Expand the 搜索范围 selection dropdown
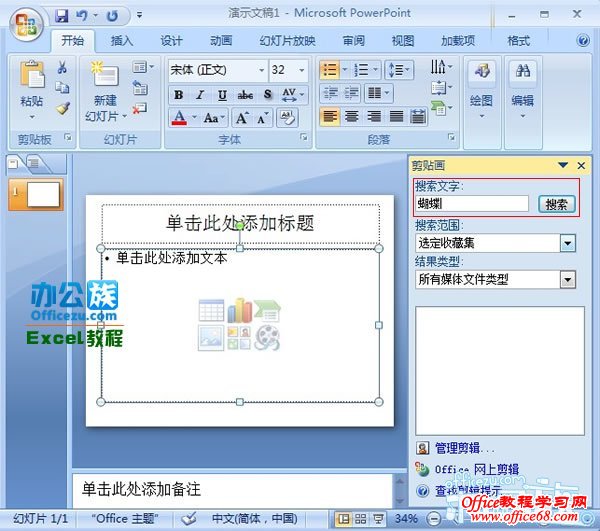The image size is (600, 531). 567,243
